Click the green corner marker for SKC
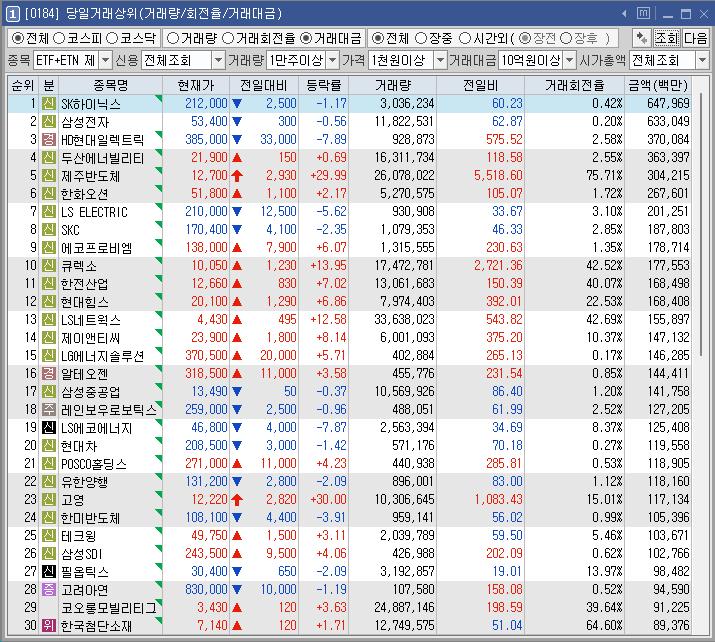This screenshot has height=642, width=715. (159, 224)
